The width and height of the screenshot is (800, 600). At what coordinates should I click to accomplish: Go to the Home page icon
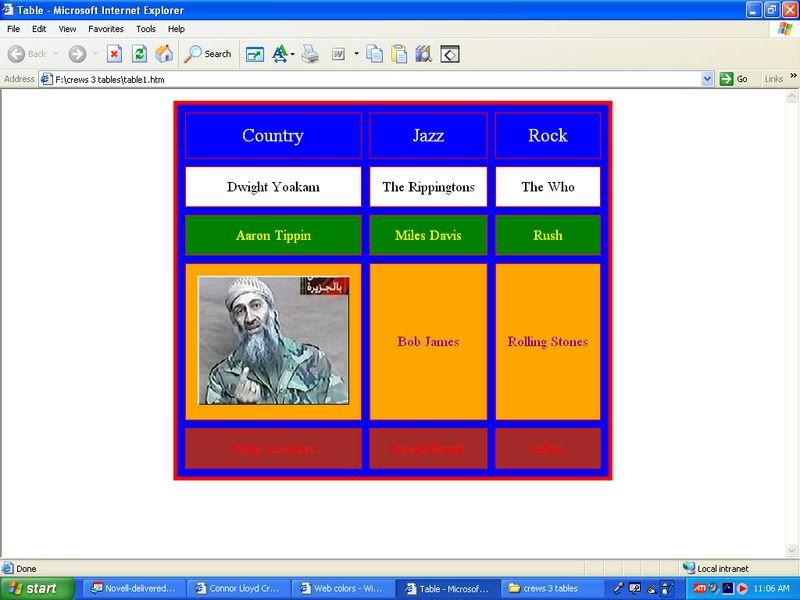[x=164, y=54]
